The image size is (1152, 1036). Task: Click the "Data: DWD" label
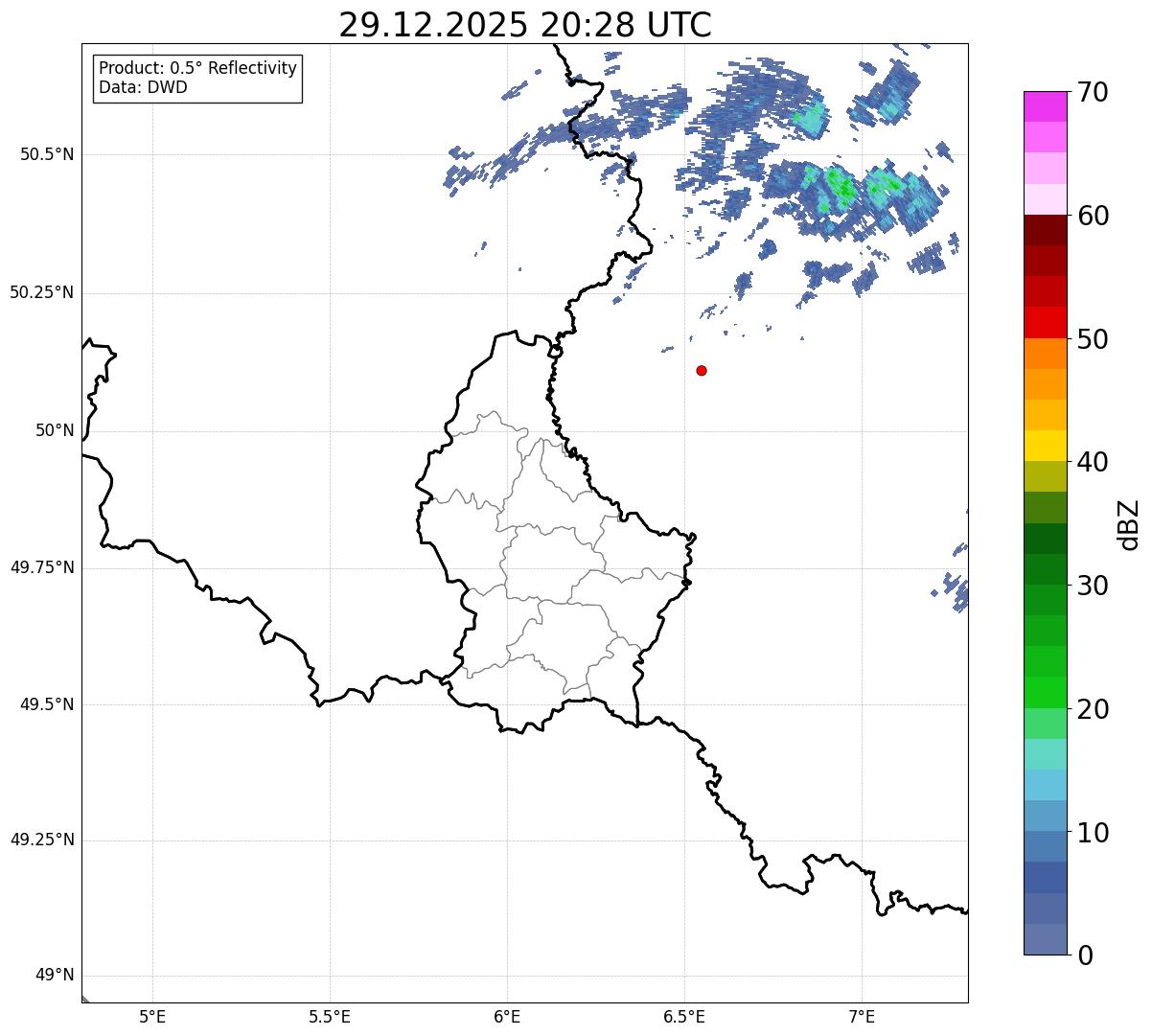[143, 87]
